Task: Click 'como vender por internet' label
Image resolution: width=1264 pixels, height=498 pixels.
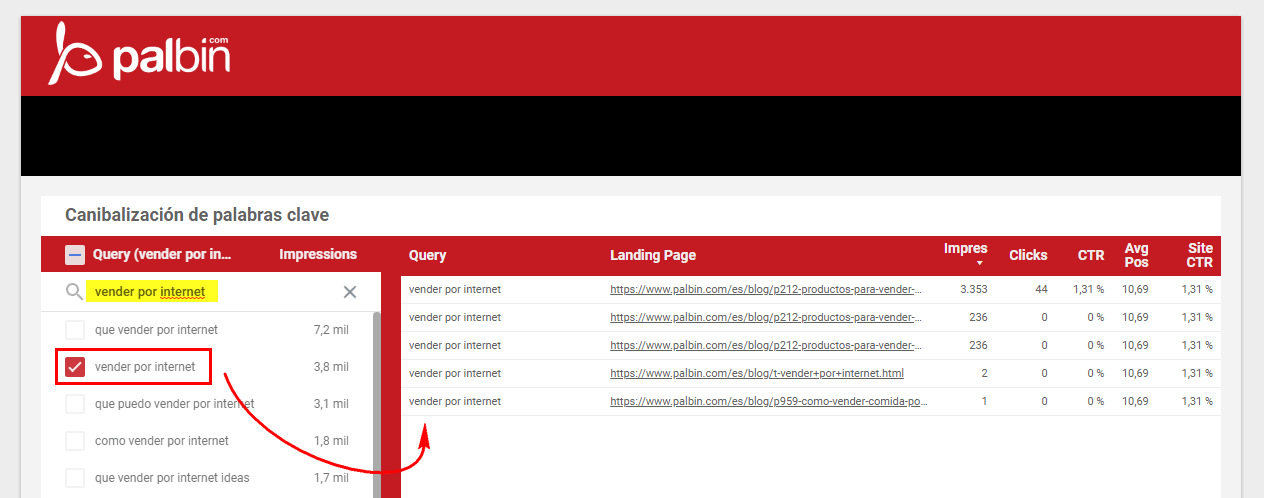Action: coord(162,441)
